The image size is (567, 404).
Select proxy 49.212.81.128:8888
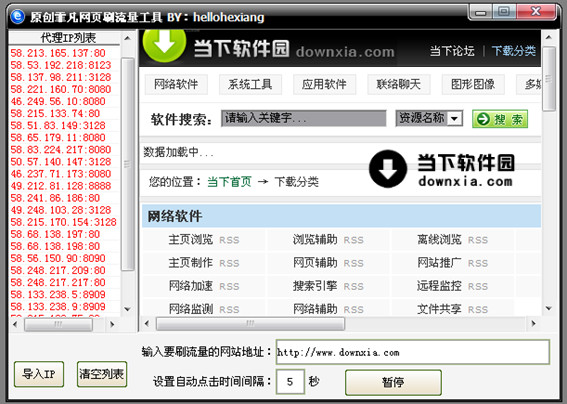pos(61,186)
